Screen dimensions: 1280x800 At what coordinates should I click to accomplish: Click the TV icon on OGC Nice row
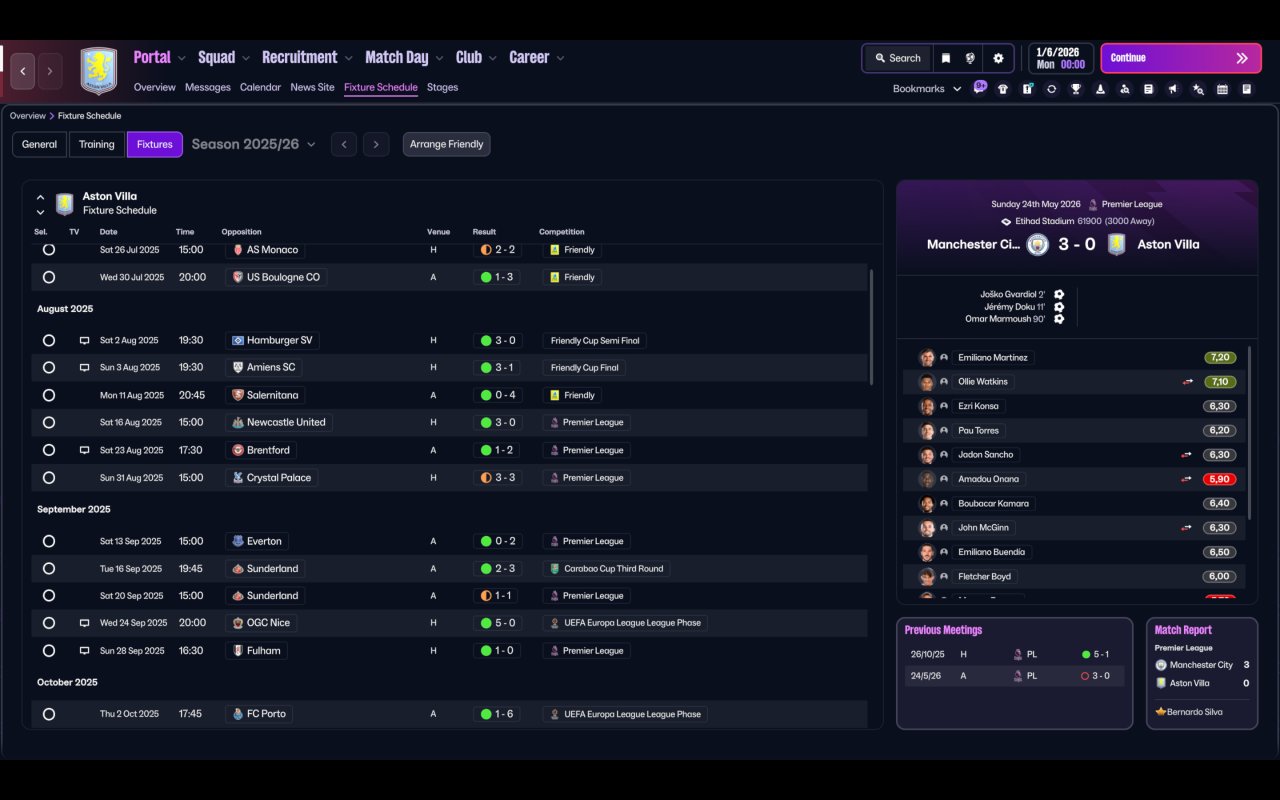(x=85, y=623)
